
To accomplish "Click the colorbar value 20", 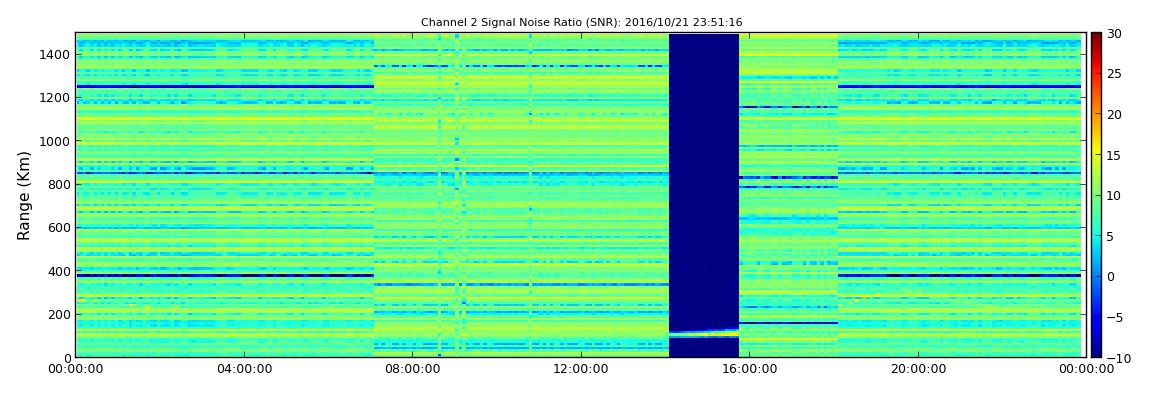I will point(1114,114).
